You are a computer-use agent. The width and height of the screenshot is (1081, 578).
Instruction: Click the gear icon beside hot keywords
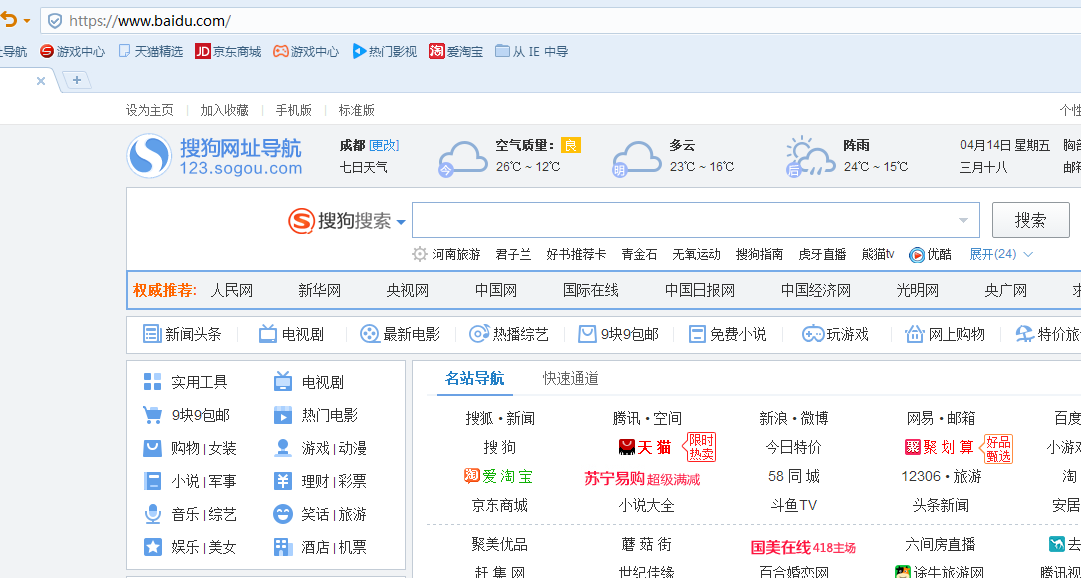[420, 255]
